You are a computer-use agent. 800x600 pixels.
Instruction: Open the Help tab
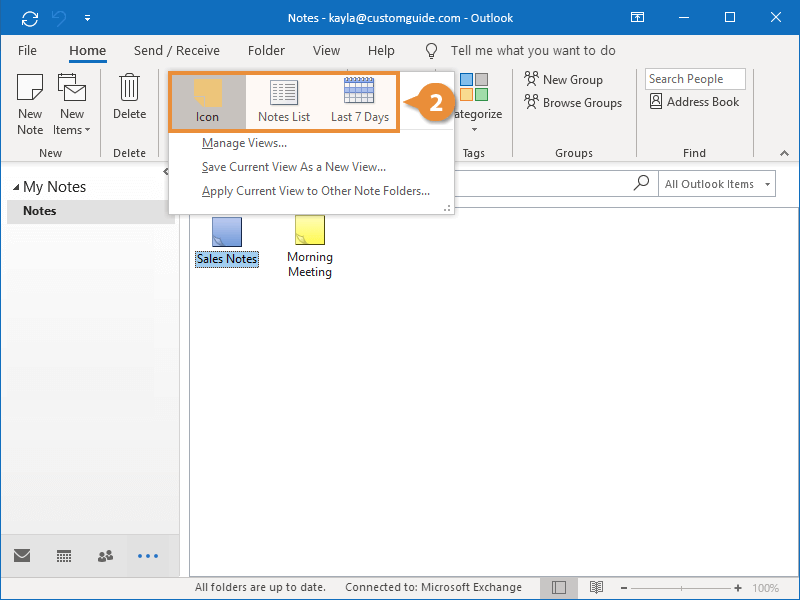pyautogui.click(x=381, y=51)
